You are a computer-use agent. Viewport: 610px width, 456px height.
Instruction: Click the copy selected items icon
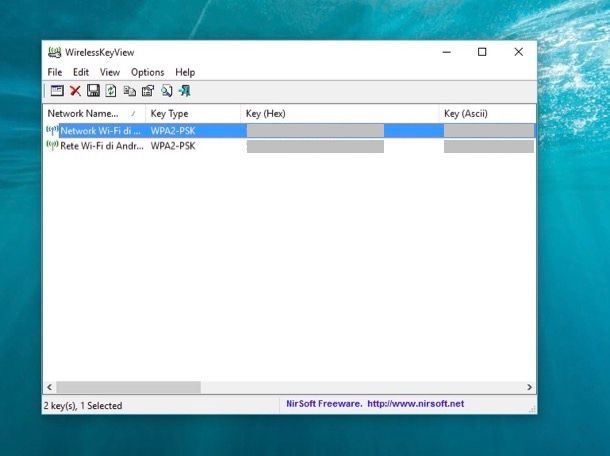(x=130, y=91)
